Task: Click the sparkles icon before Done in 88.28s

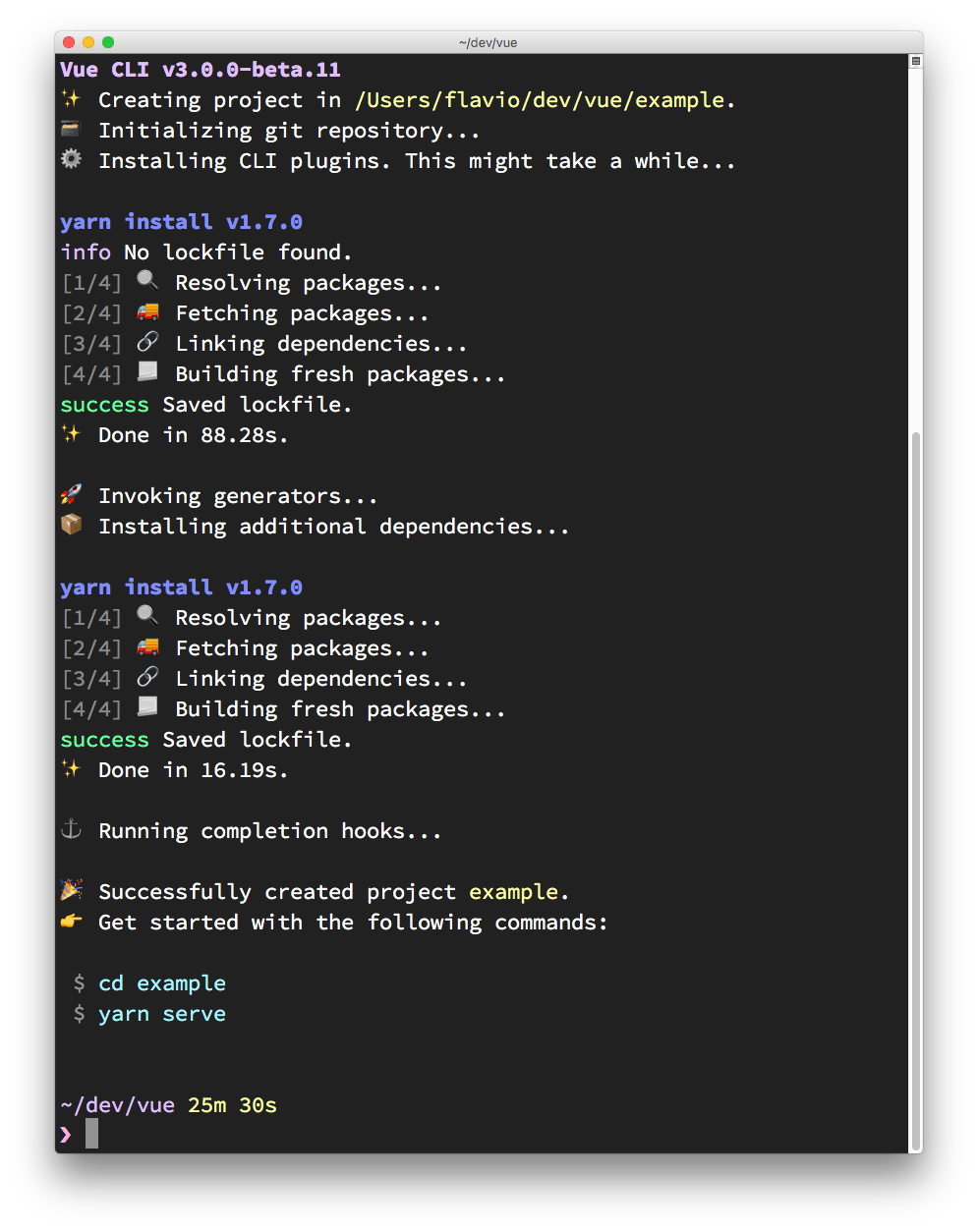Action: (71, 434)
